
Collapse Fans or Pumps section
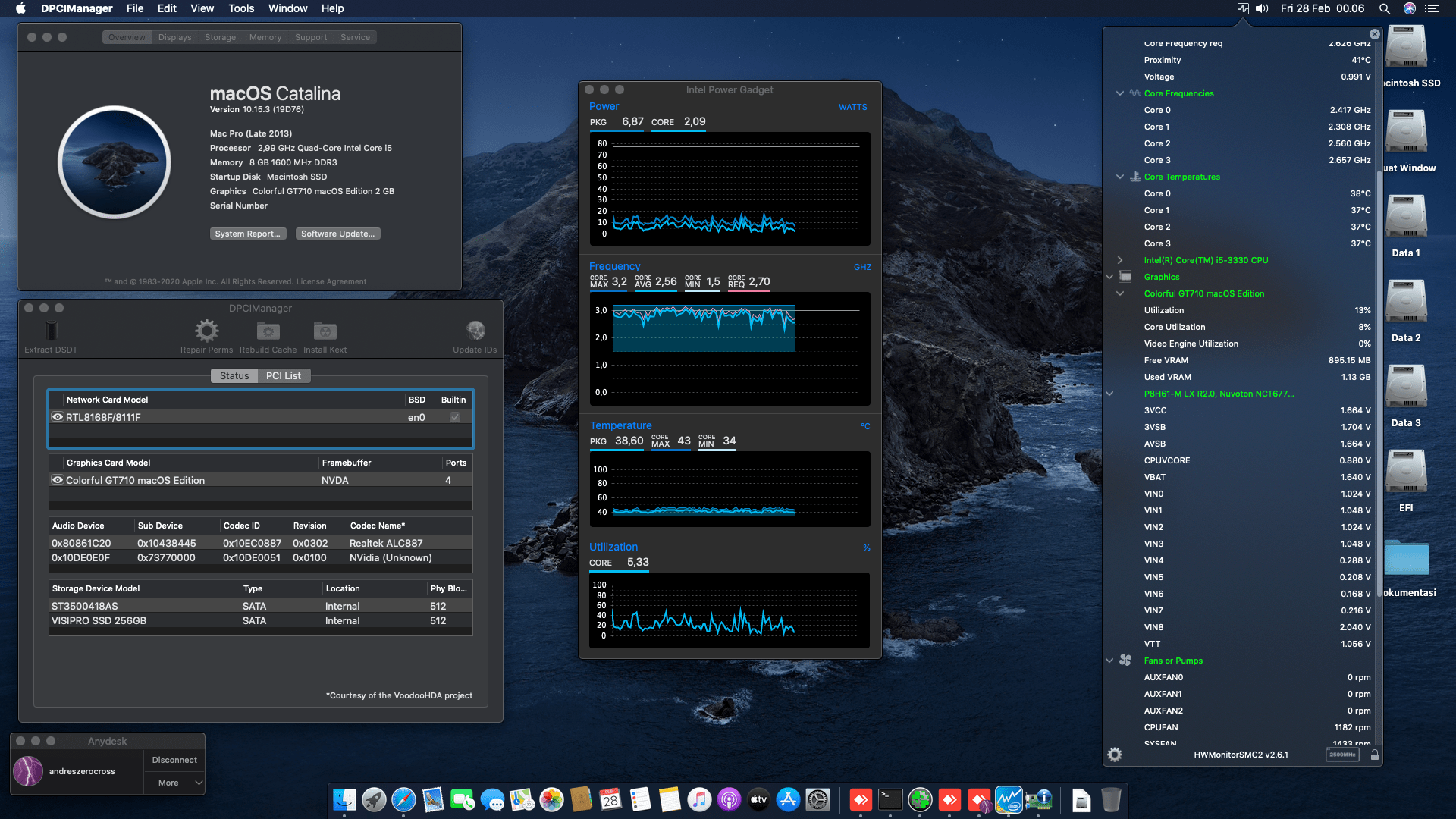click(x=1109, y=661)
